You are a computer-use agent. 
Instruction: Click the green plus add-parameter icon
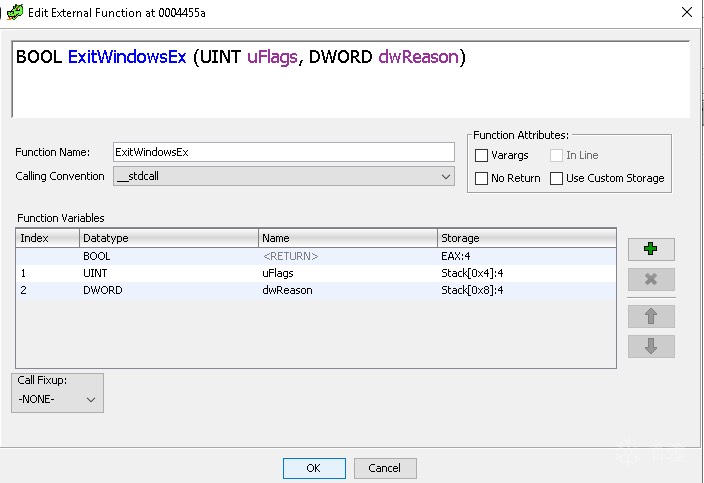coord(651,249)
